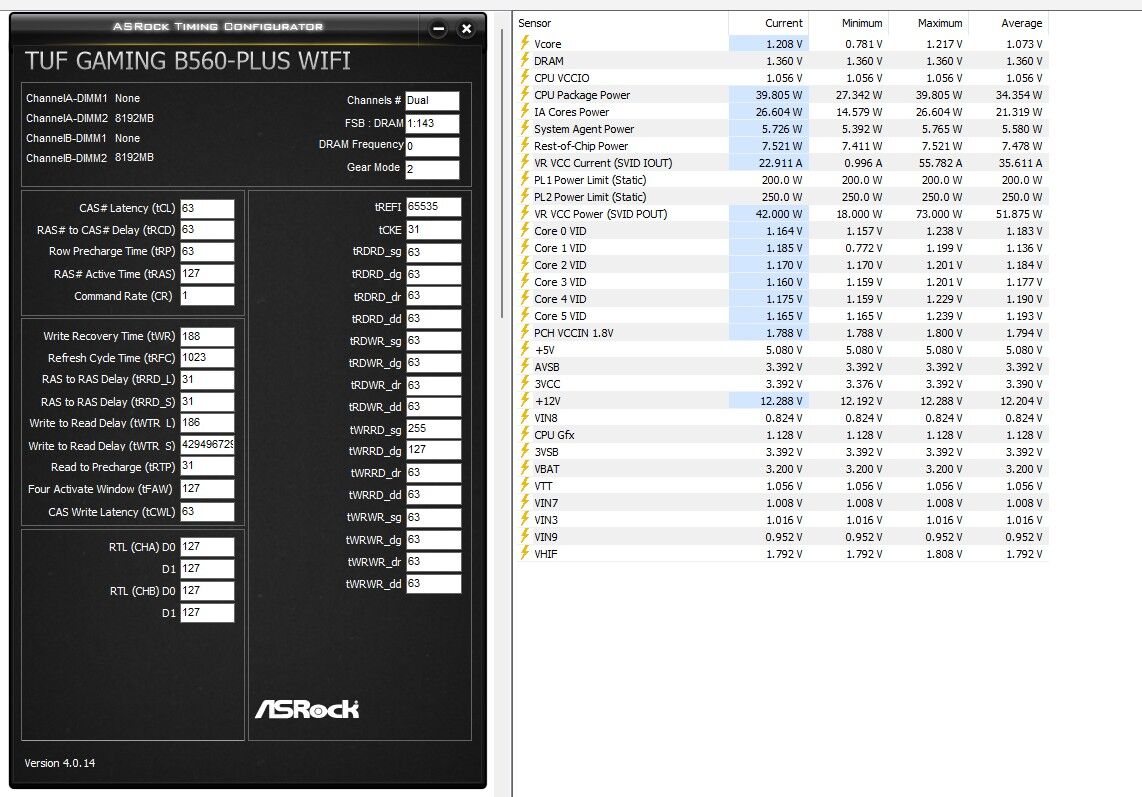This screenshot has width=1142, height=797.
Task: Click the Row Precharge Time (tRP) field
Action: 208,252
